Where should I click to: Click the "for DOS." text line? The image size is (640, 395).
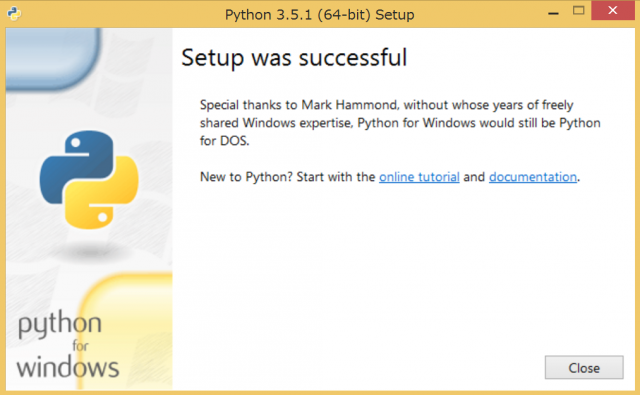(x=224, y=141)
